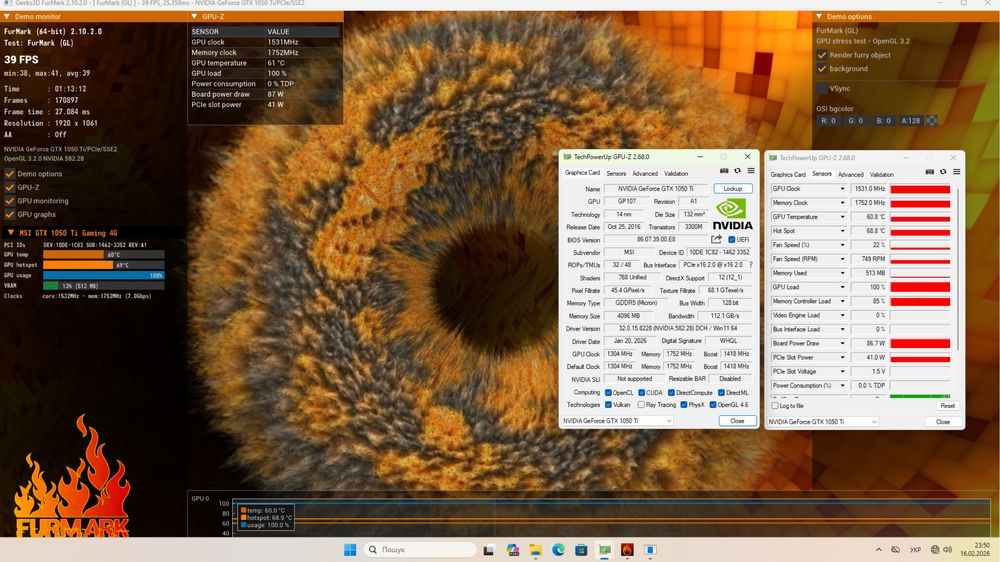
Task: Open Memory Clock sensor dropdown arrow
Action: [842, 203]
